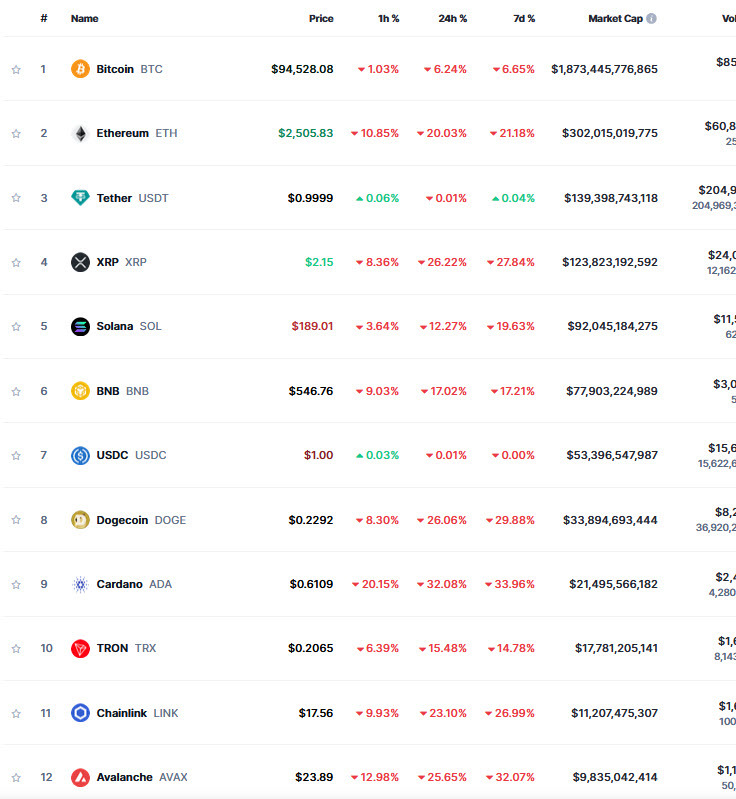Click the Ethereum diamond logo icon
The image size is (736, 799).
click(x=80, y=133)
